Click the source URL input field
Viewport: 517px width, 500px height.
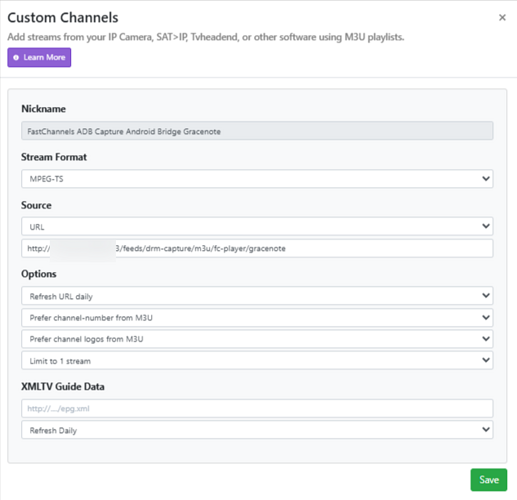click(257, 248)
